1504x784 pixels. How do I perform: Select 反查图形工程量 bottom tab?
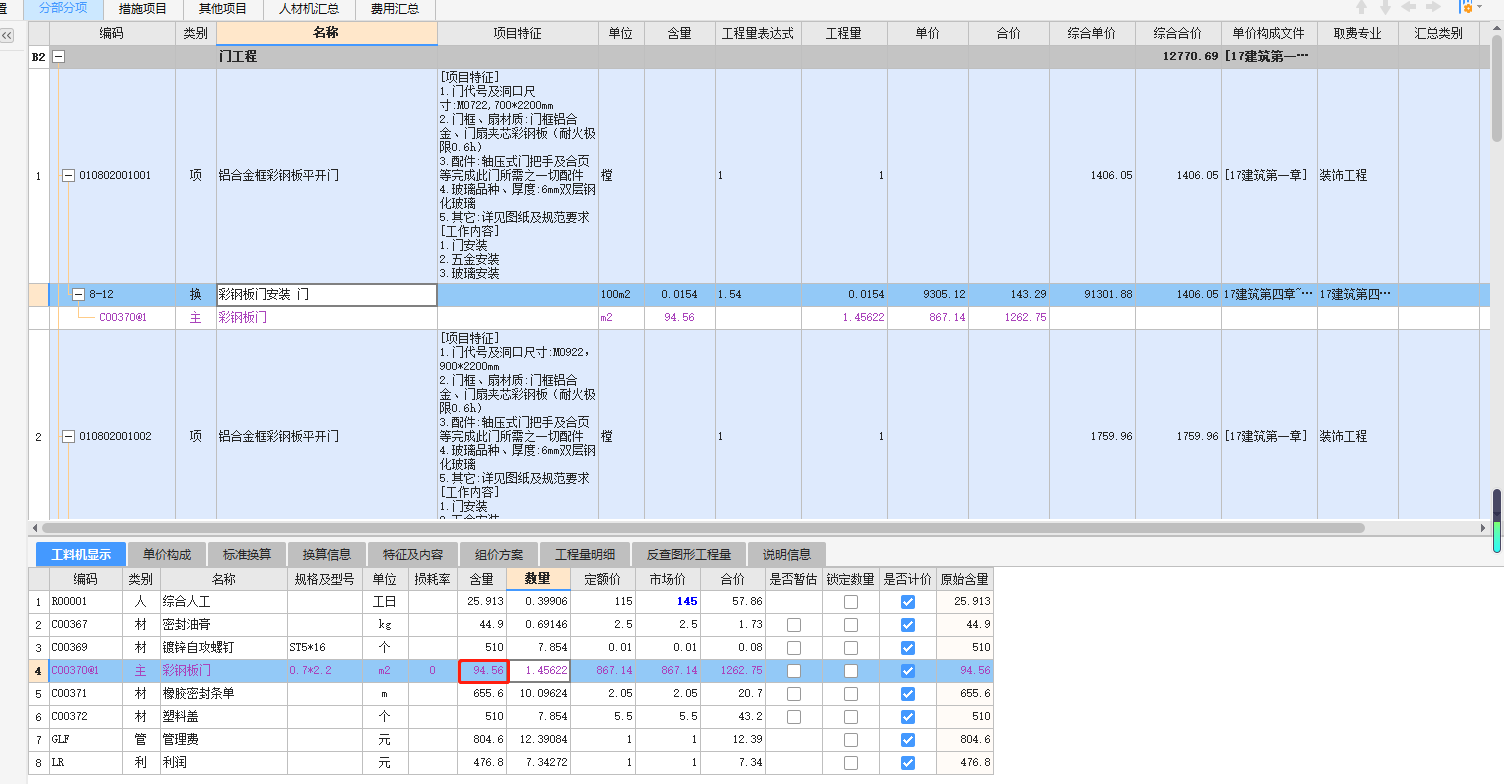(689, 554)
